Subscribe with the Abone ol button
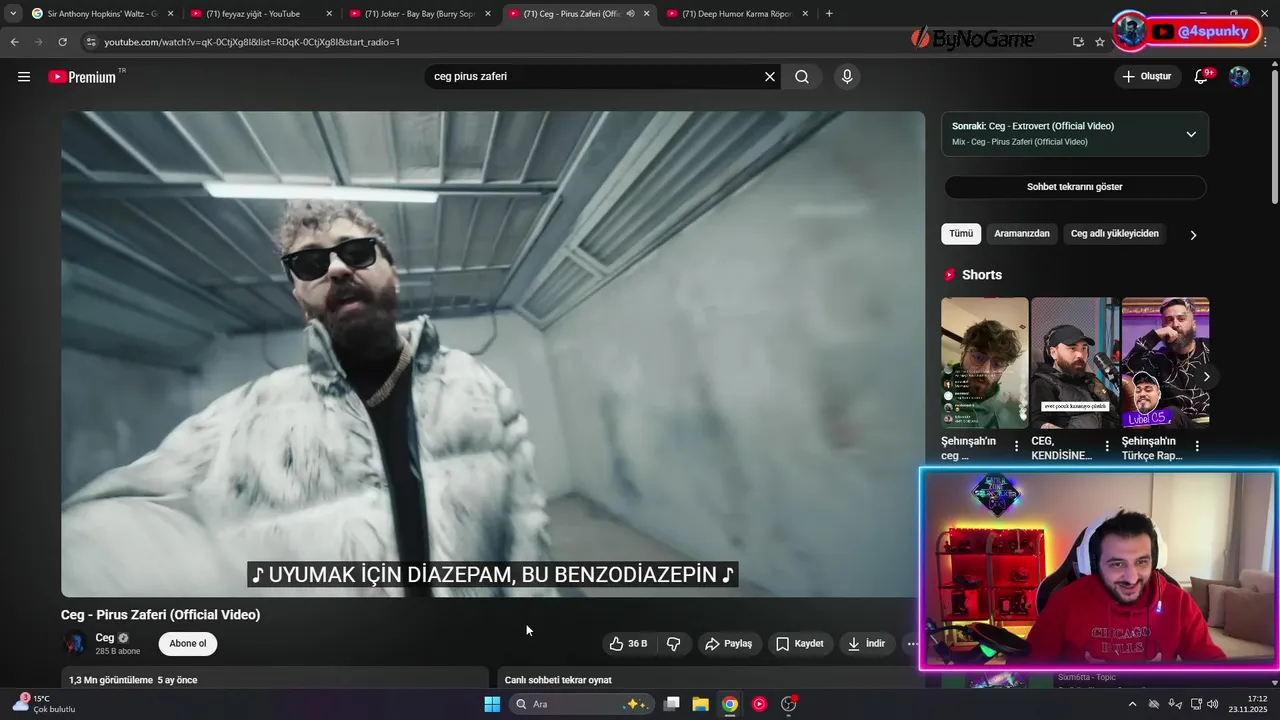Viewport: 1280px width, 720px height. pyautogui.click(x=188, y=643)
